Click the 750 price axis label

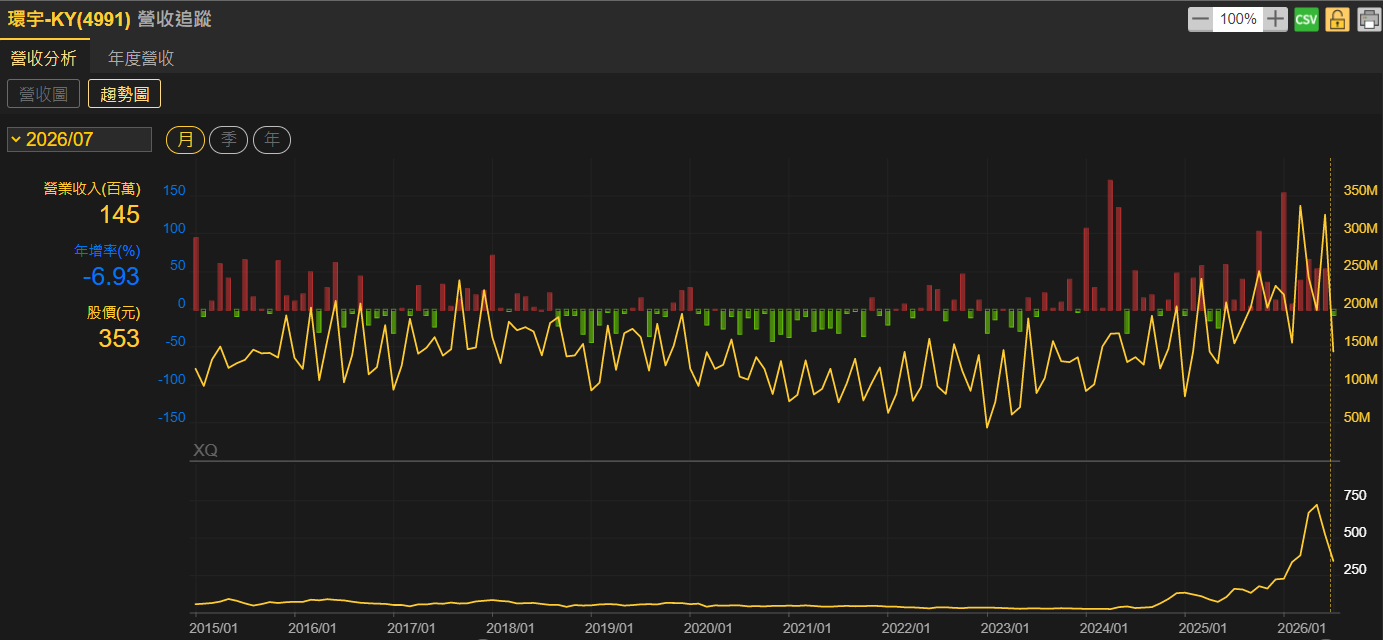tap(1355, 496)
